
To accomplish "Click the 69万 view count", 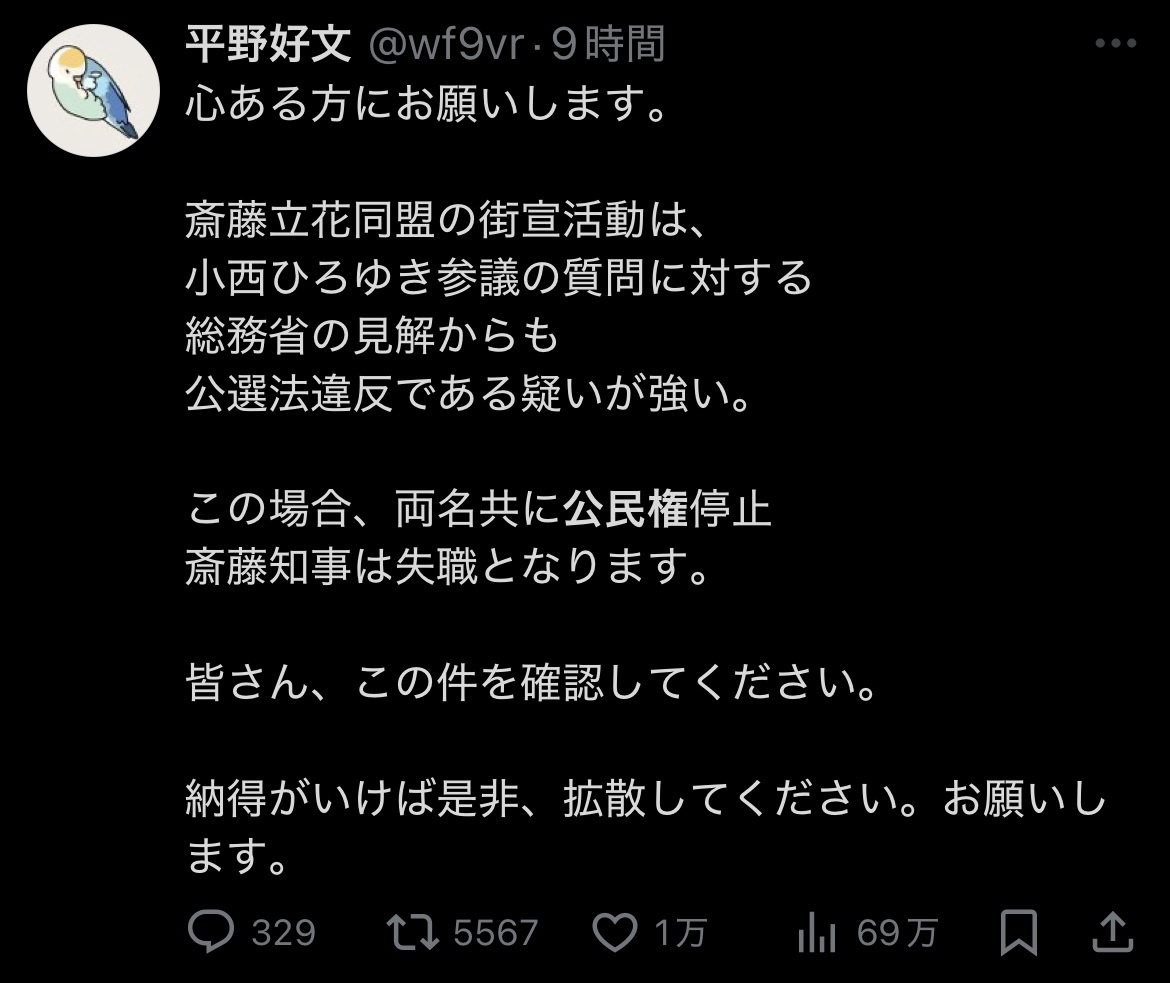I will 897,932.
